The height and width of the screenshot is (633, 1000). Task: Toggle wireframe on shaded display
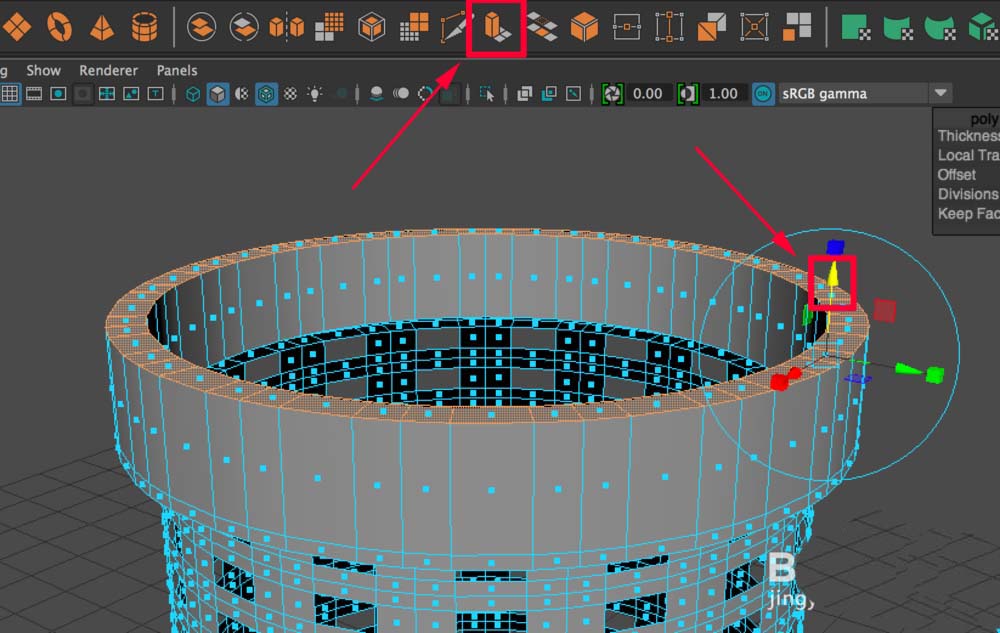[x=266, y=94]
